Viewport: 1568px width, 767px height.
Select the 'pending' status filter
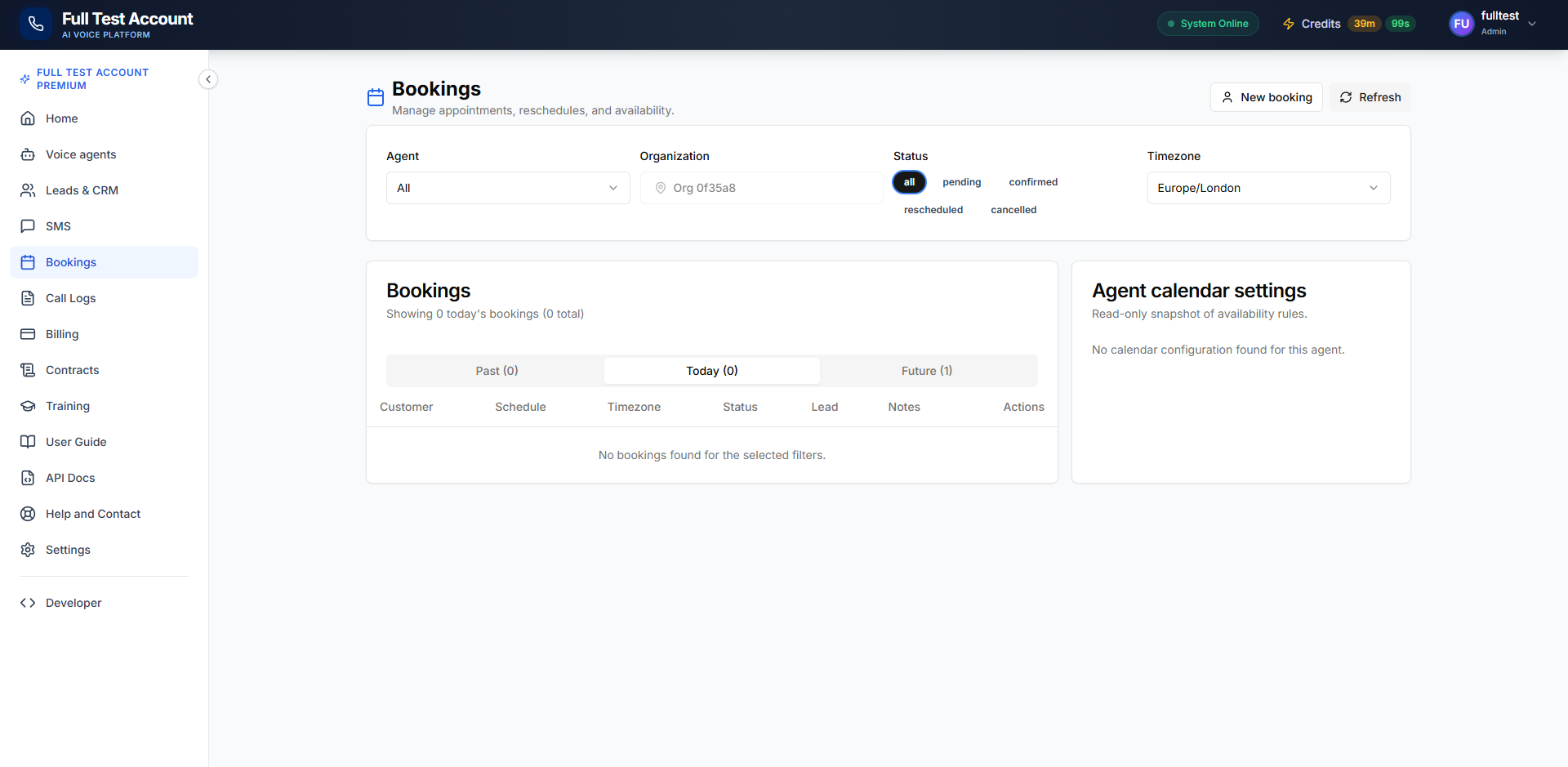(x=961, y=182)
